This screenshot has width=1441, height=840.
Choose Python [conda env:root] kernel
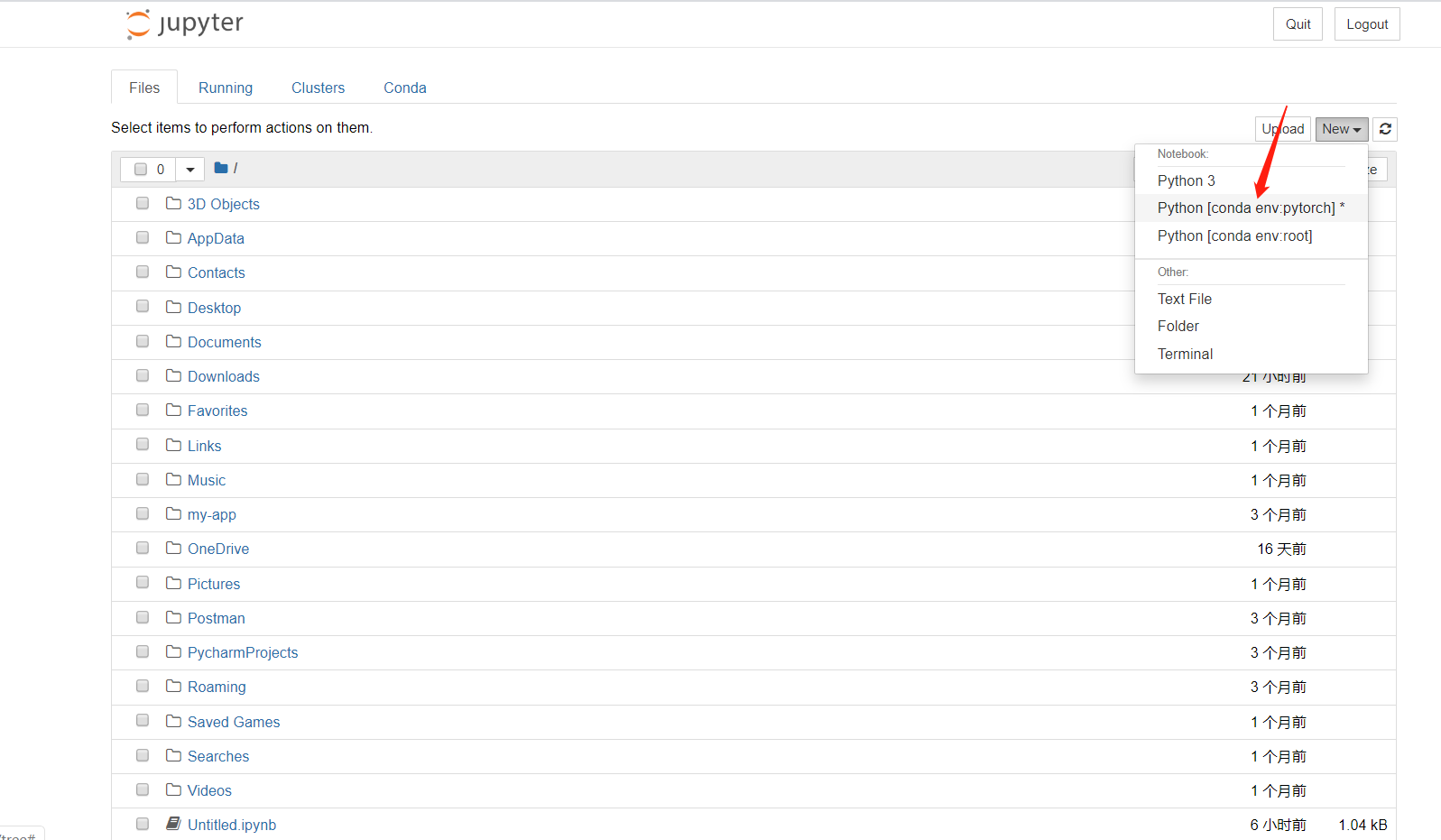click(1251, 235)
